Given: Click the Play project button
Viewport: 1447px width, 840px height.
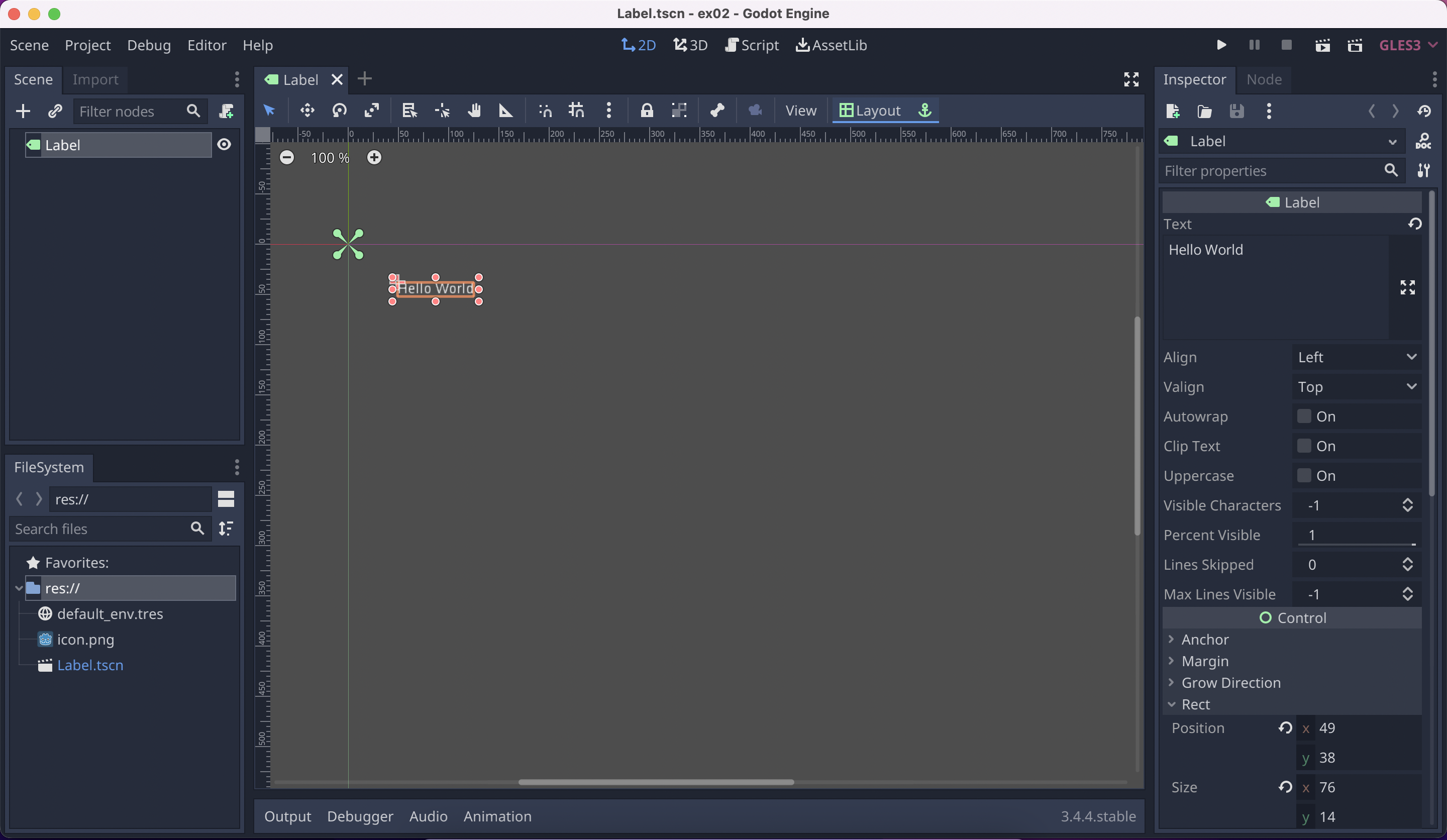Looking at the screenshot, I should coord(1221,45).
